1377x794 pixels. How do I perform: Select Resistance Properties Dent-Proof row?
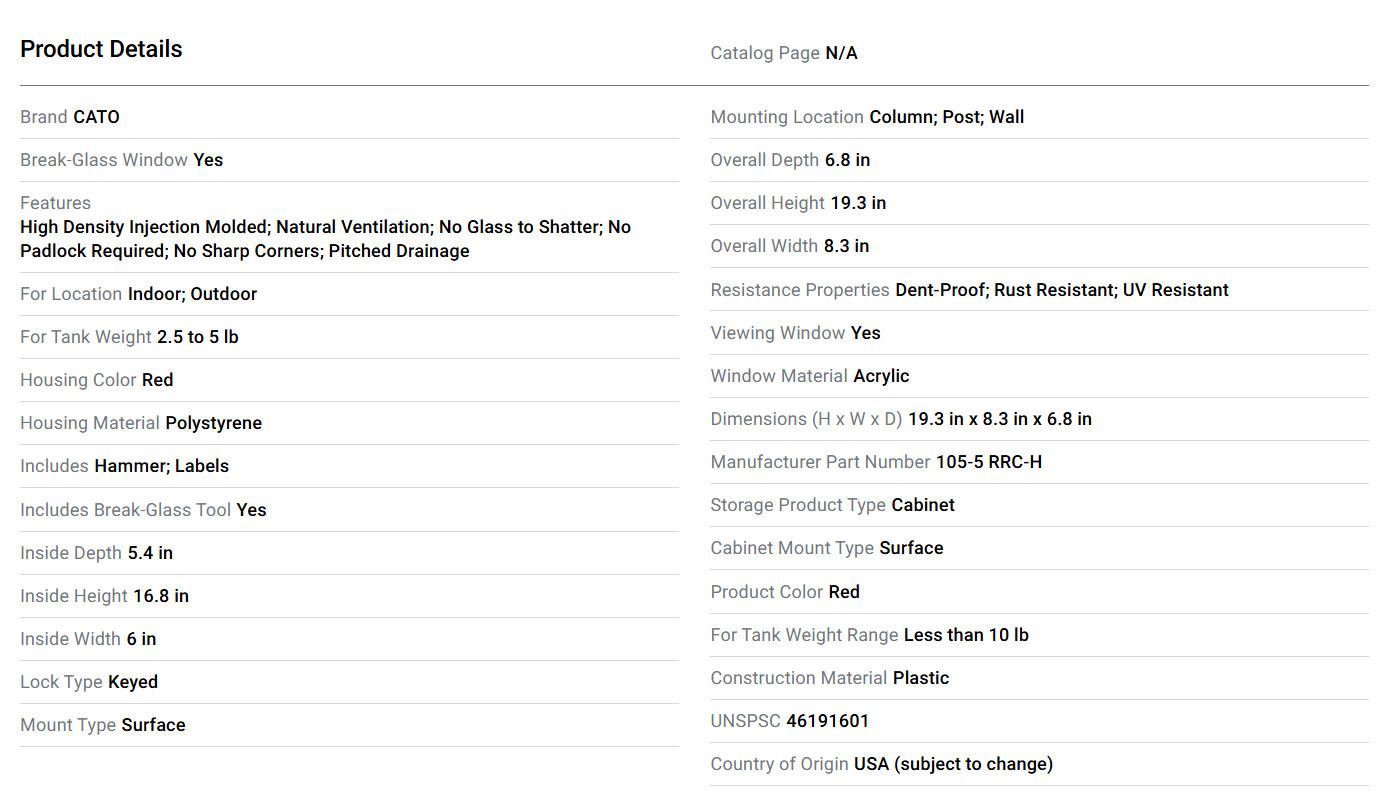point(1039,290)
